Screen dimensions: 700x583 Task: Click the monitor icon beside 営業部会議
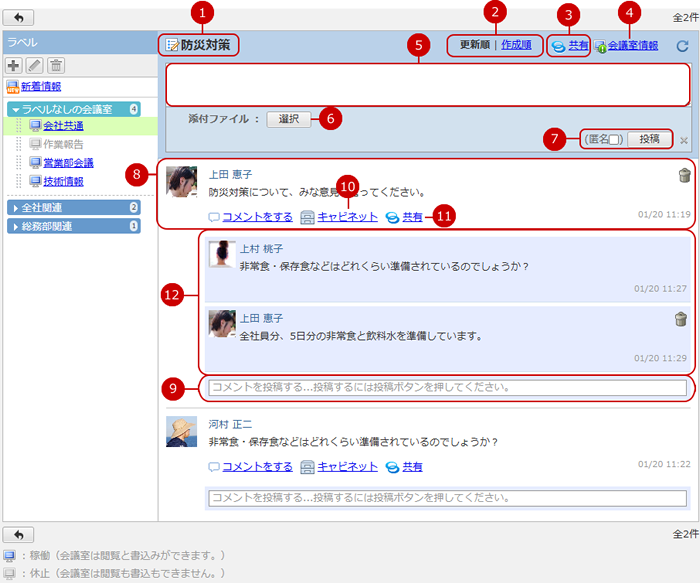pyautogui.click(x=35, y=163)
